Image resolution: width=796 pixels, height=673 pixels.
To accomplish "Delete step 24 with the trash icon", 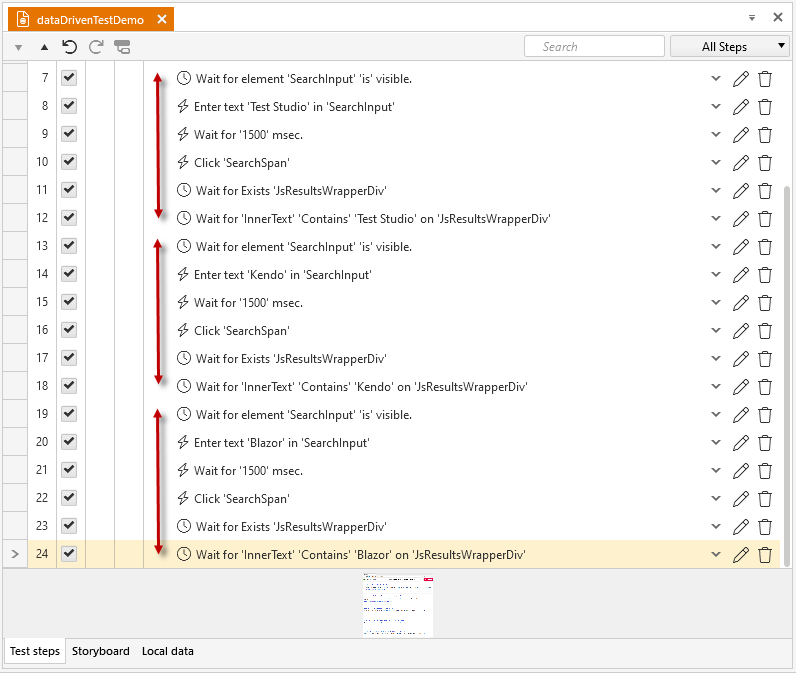I will click(765, 555).
